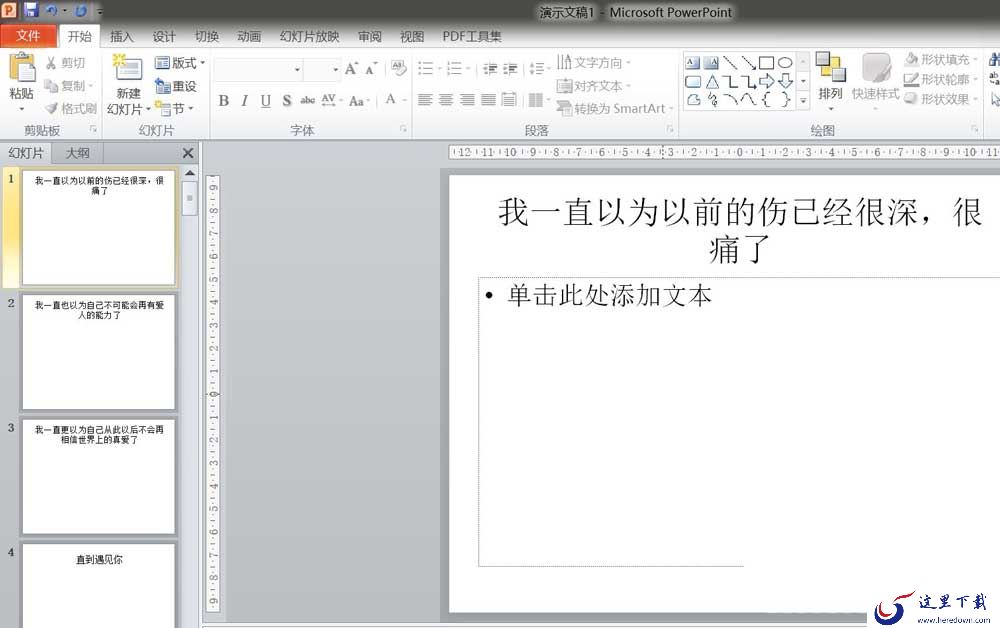Open Shape Fill (形状填充) color menu
Screen dimensions: 1000x628
(941, 60)
